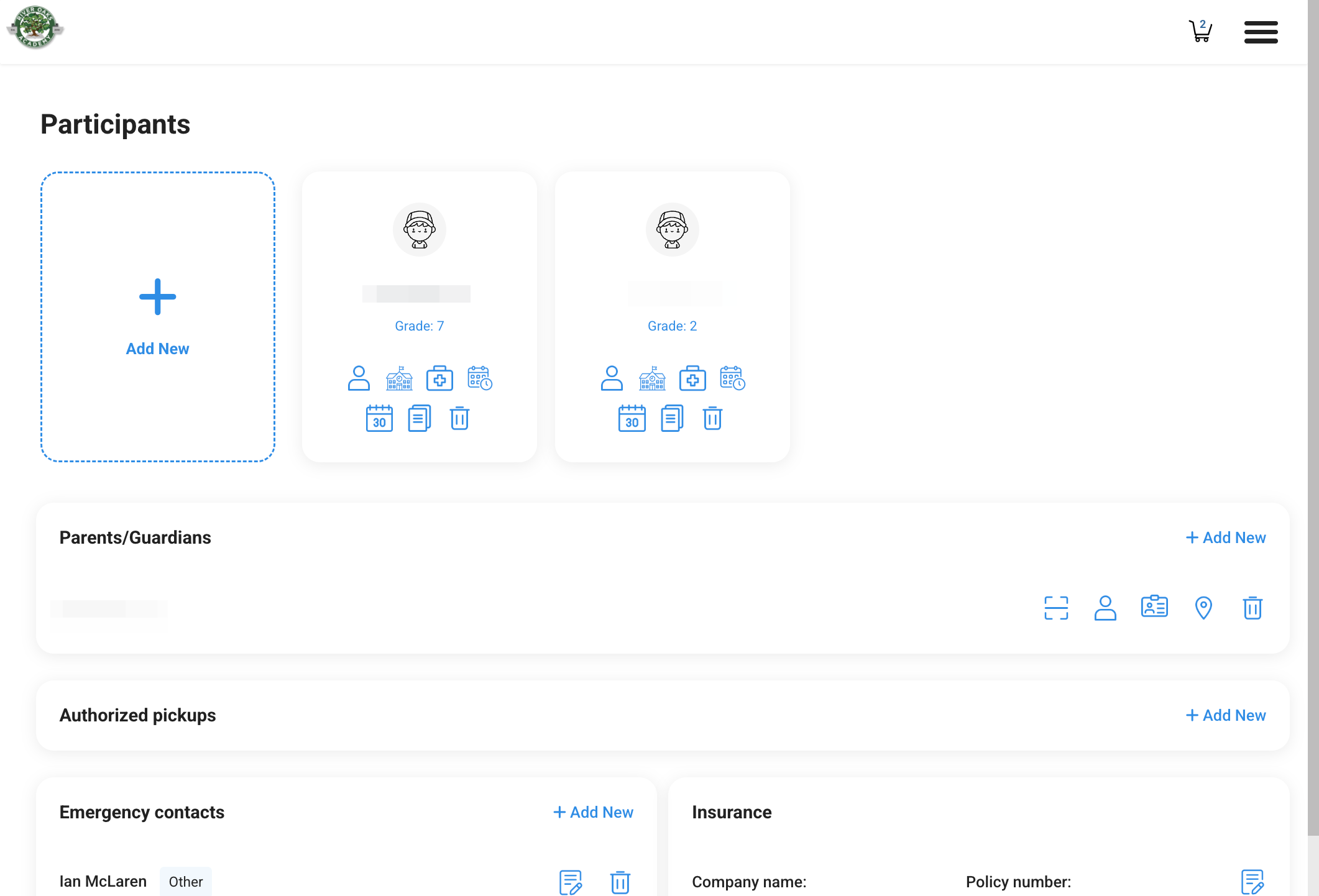Click the Ian McLaren contact name
The width and height of the screenshot is (1319, 896).
[103, 881]
